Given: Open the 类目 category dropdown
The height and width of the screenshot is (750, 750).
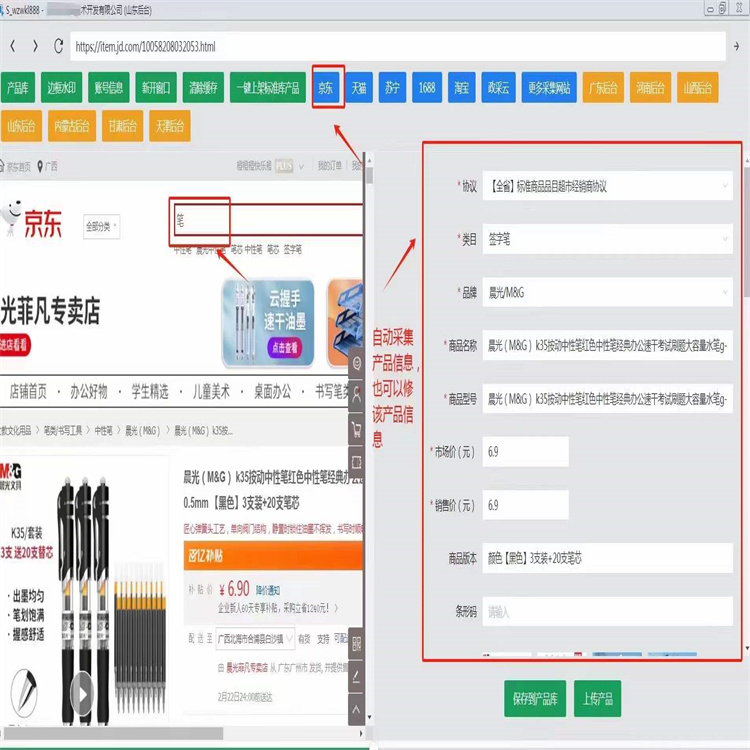Looking at the screenshot, I should click(x=606, y=240).
